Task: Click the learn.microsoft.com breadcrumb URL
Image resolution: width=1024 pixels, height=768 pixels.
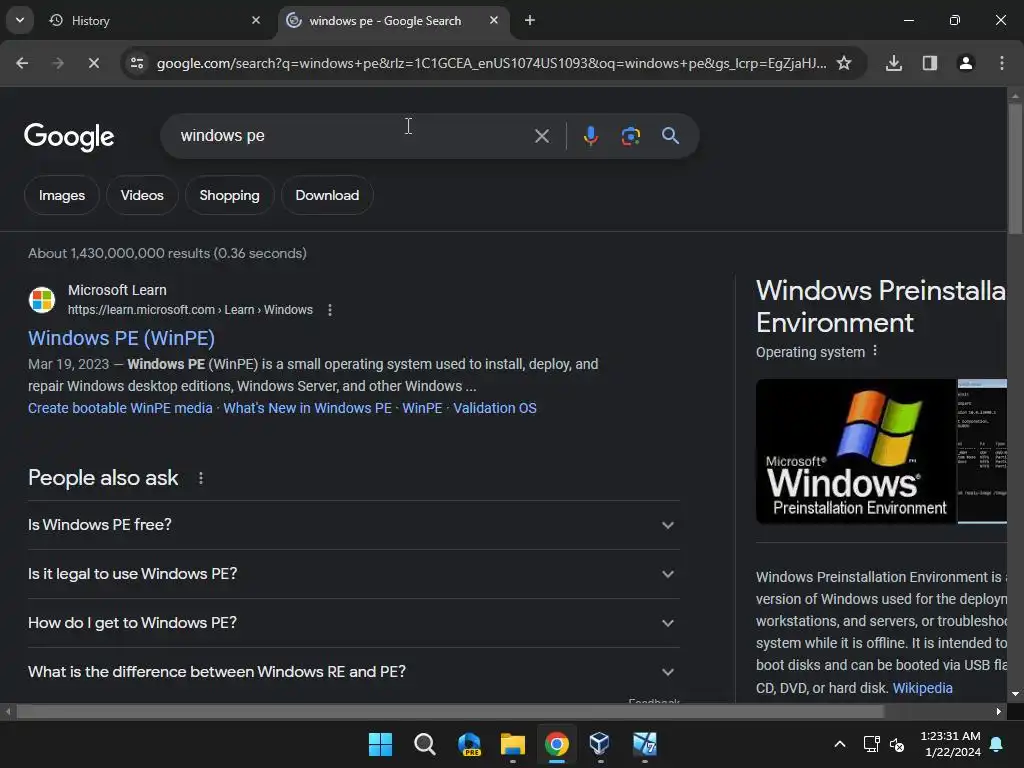Action: coord(190,310)
